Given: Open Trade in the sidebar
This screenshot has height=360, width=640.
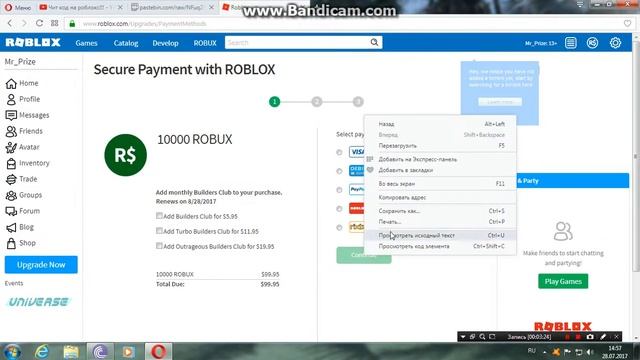Looking at the screenshot, I should [22, 179].
